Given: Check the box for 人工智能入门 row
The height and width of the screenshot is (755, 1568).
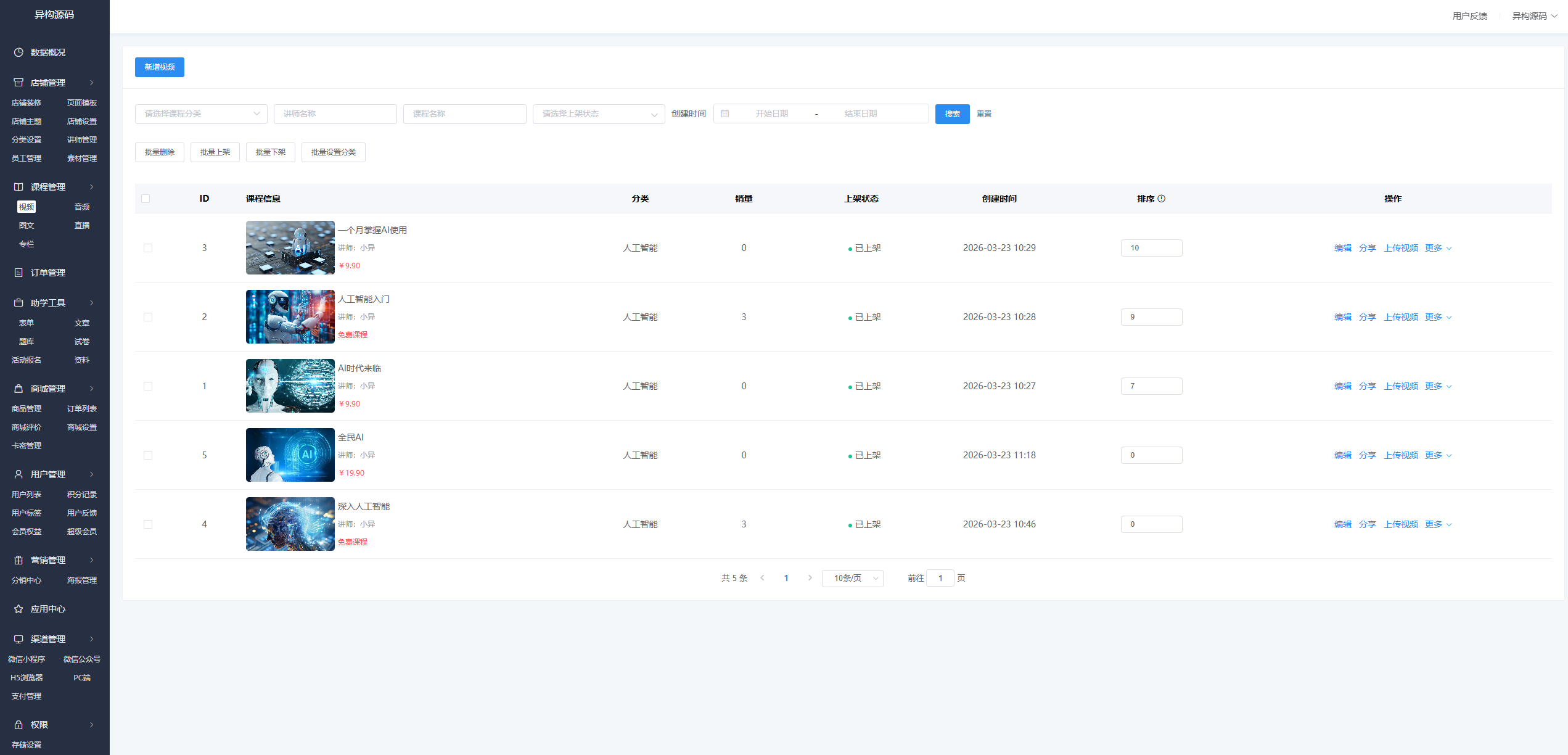Looking at the screenshot, I should click(x=148, y=317).
